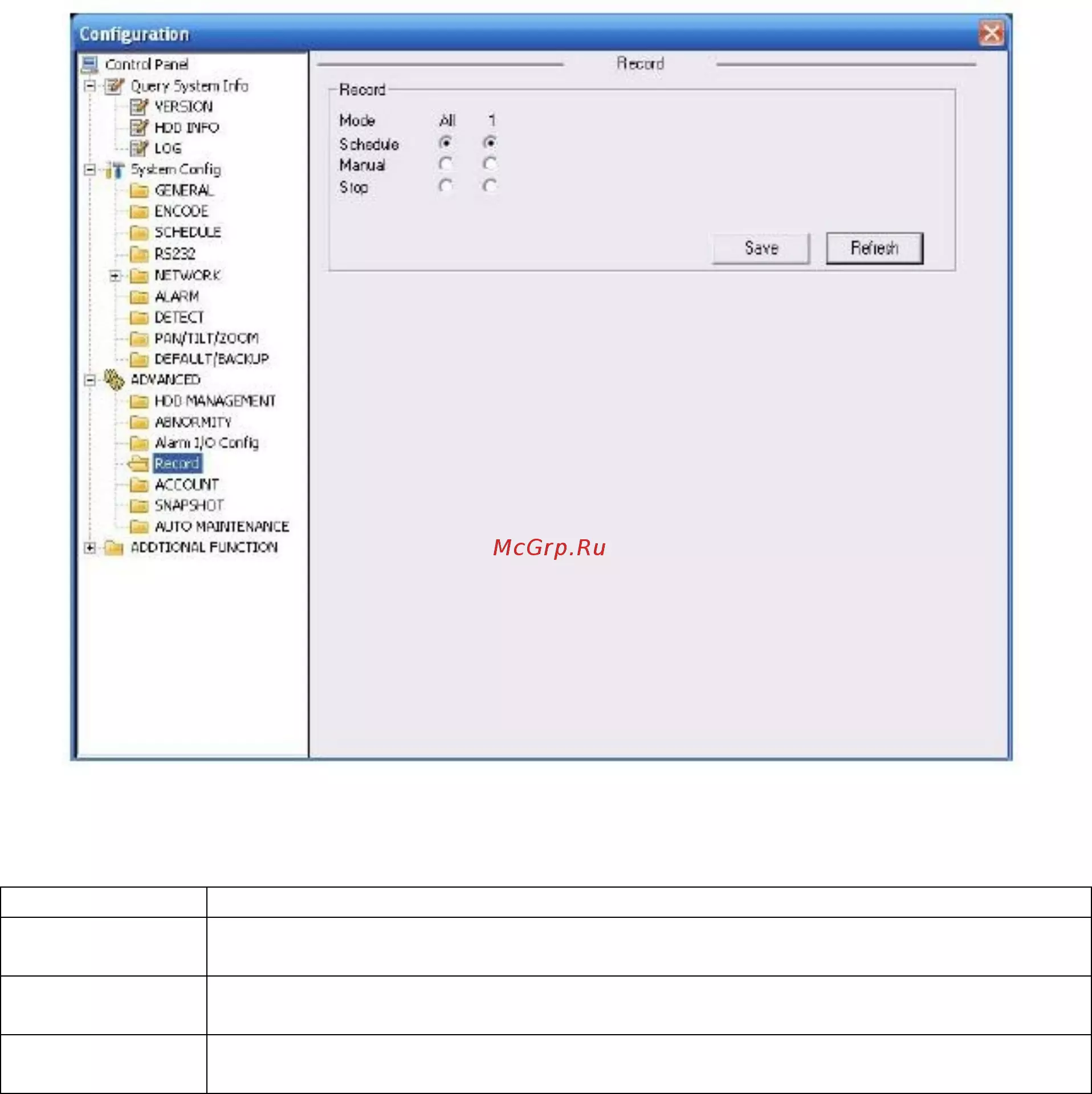Select Manual mode for All channels
The image size is (1092, 1094).
click(x=446, y=164)
